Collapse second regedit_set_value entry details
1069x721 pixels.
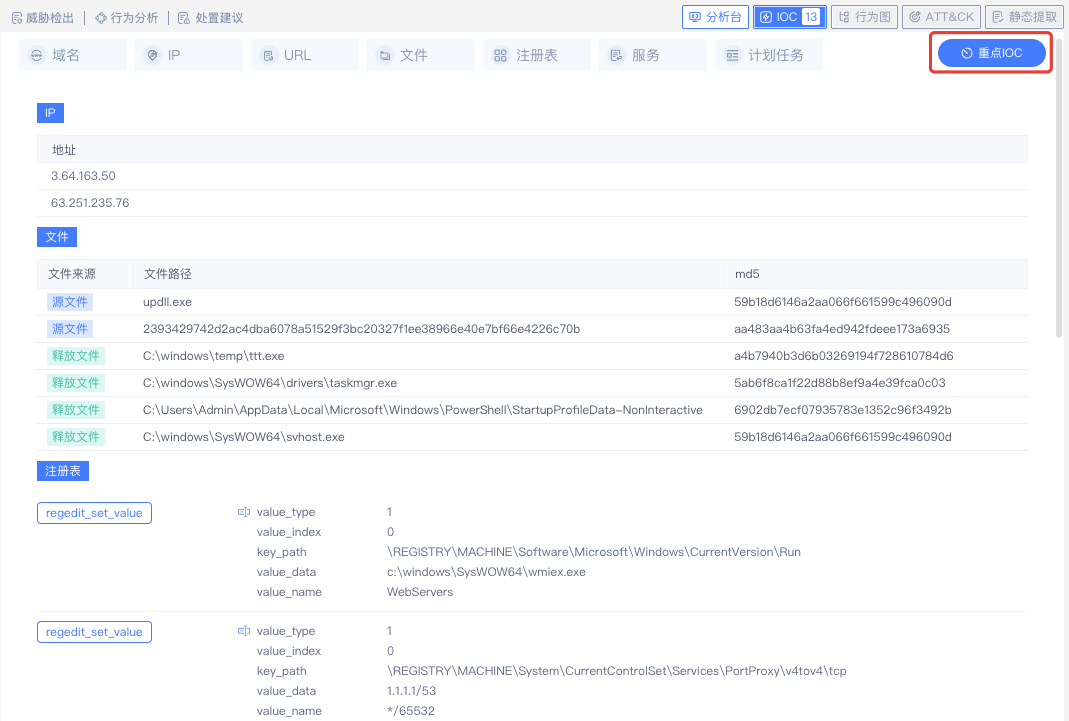click(243, 631)
